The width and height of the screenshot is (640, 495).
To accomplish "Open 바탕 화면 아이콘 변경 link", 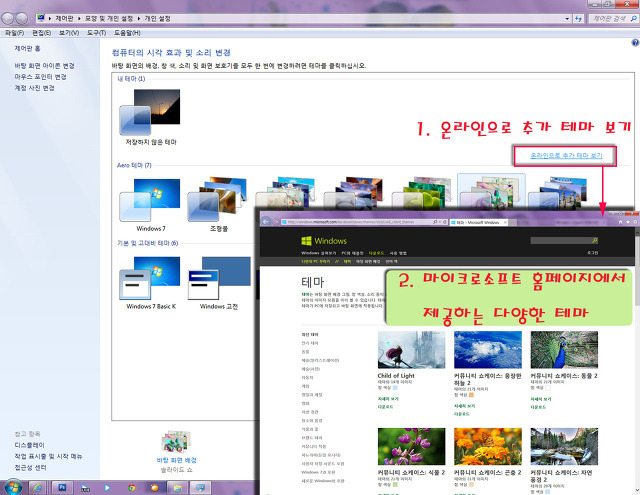I will point(44,66).
